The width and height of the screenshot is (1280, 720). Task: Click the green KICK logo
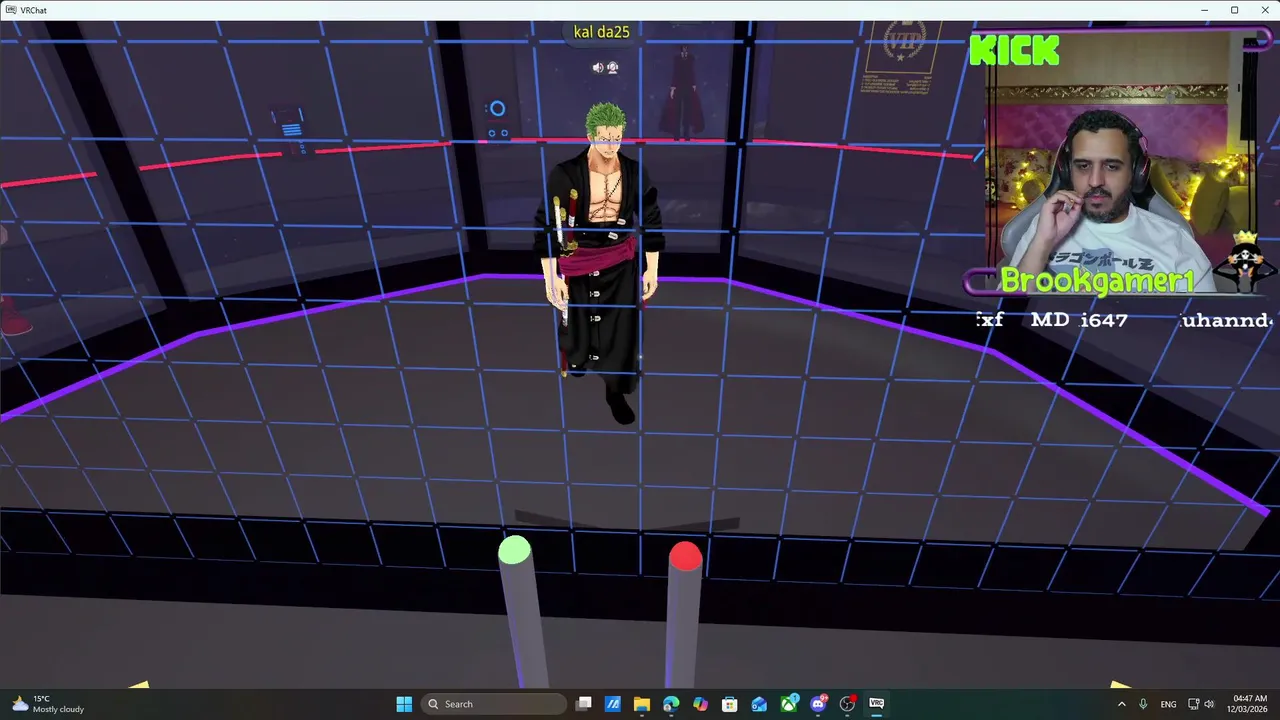point(1014,51)
